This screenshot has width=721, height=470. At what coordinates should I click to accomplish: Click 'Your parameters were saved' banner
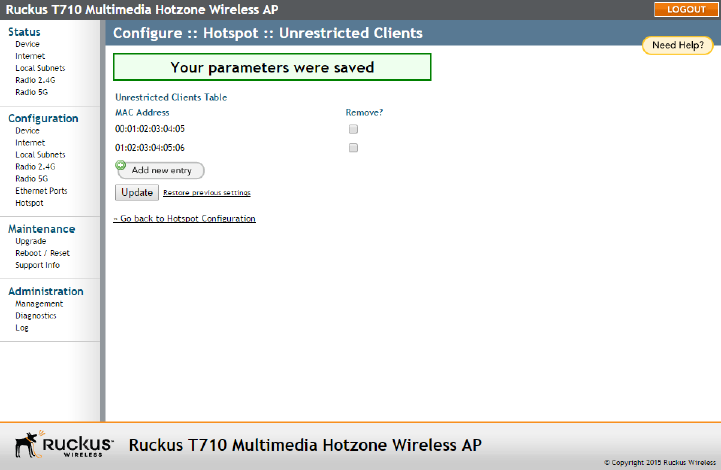(x=272, y=67)
